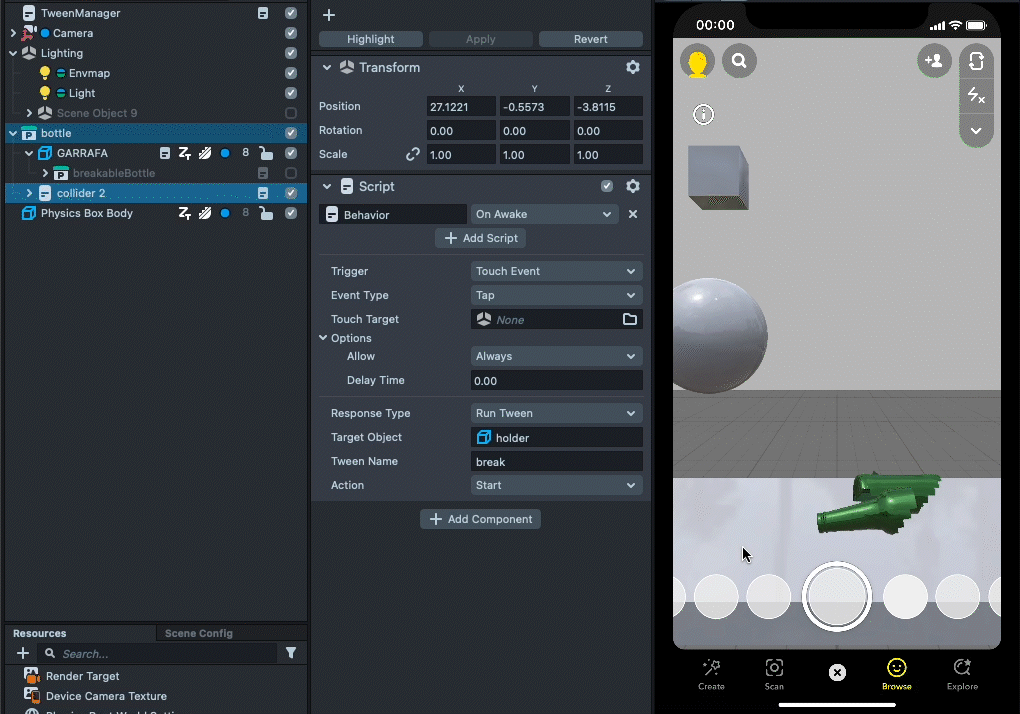Flip the camera in the preview

tap(976, 61)
